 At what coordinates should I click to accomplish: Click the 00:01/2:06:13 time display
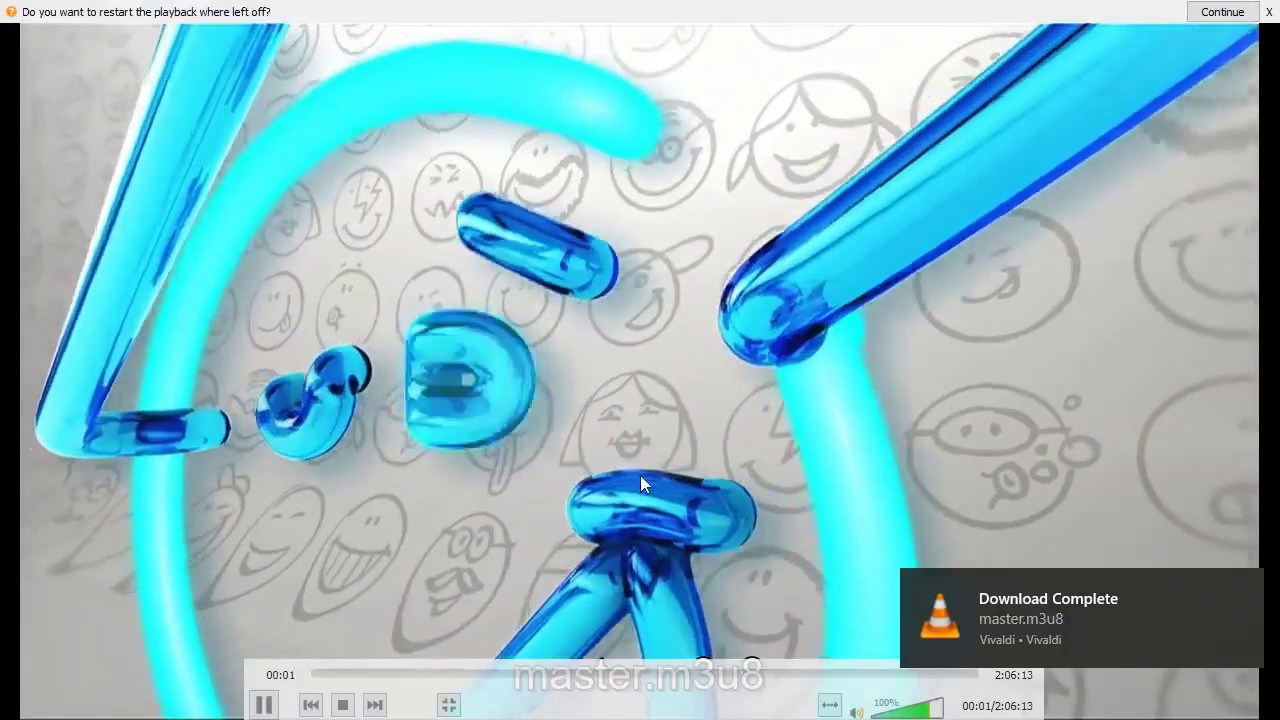(997, 706)
